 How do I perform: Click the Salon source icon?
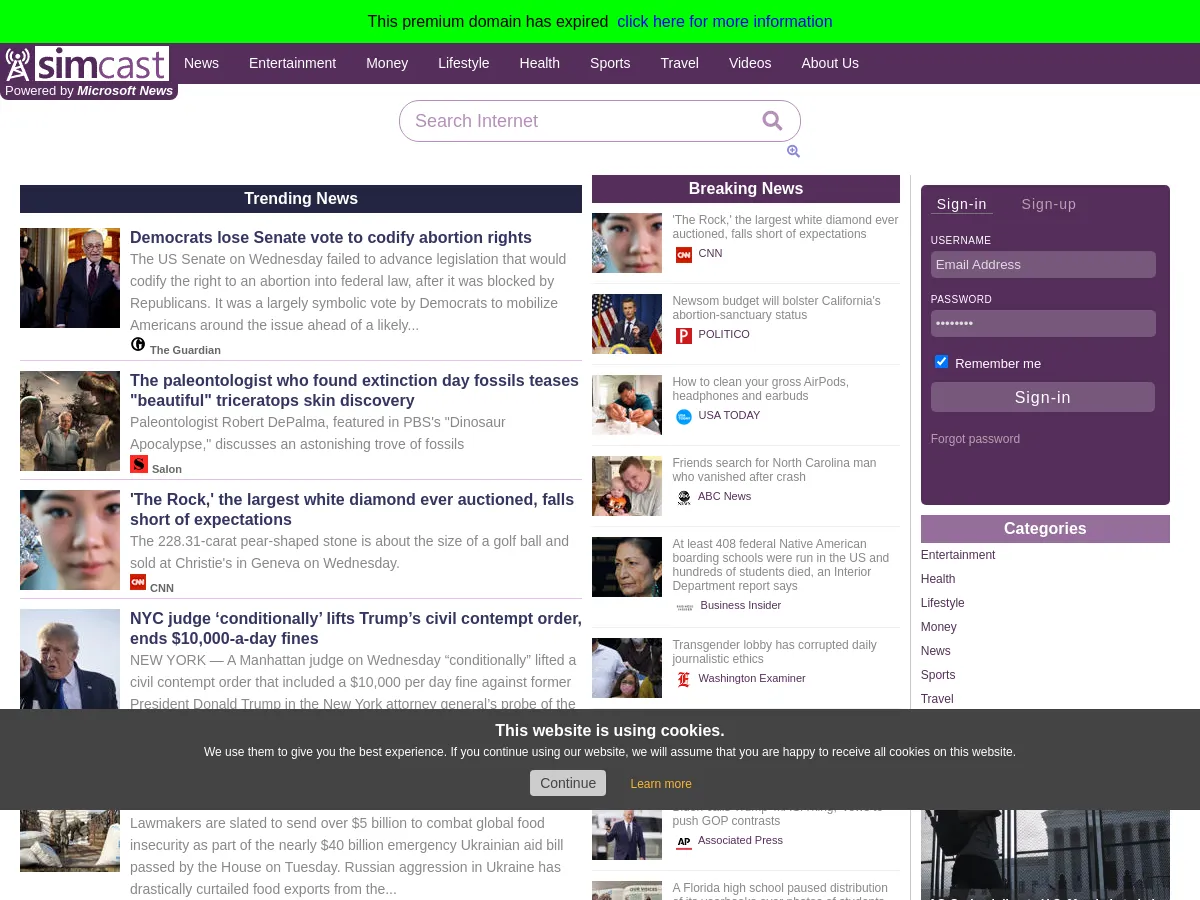click(139, 464)
